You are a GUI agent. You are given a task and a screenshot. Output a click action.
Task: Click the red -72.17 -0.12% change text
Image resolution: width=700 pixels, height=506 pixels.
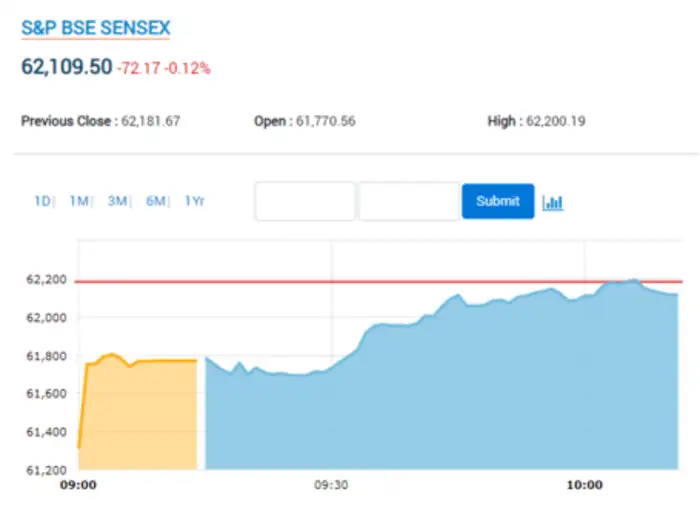pos(163,68)
